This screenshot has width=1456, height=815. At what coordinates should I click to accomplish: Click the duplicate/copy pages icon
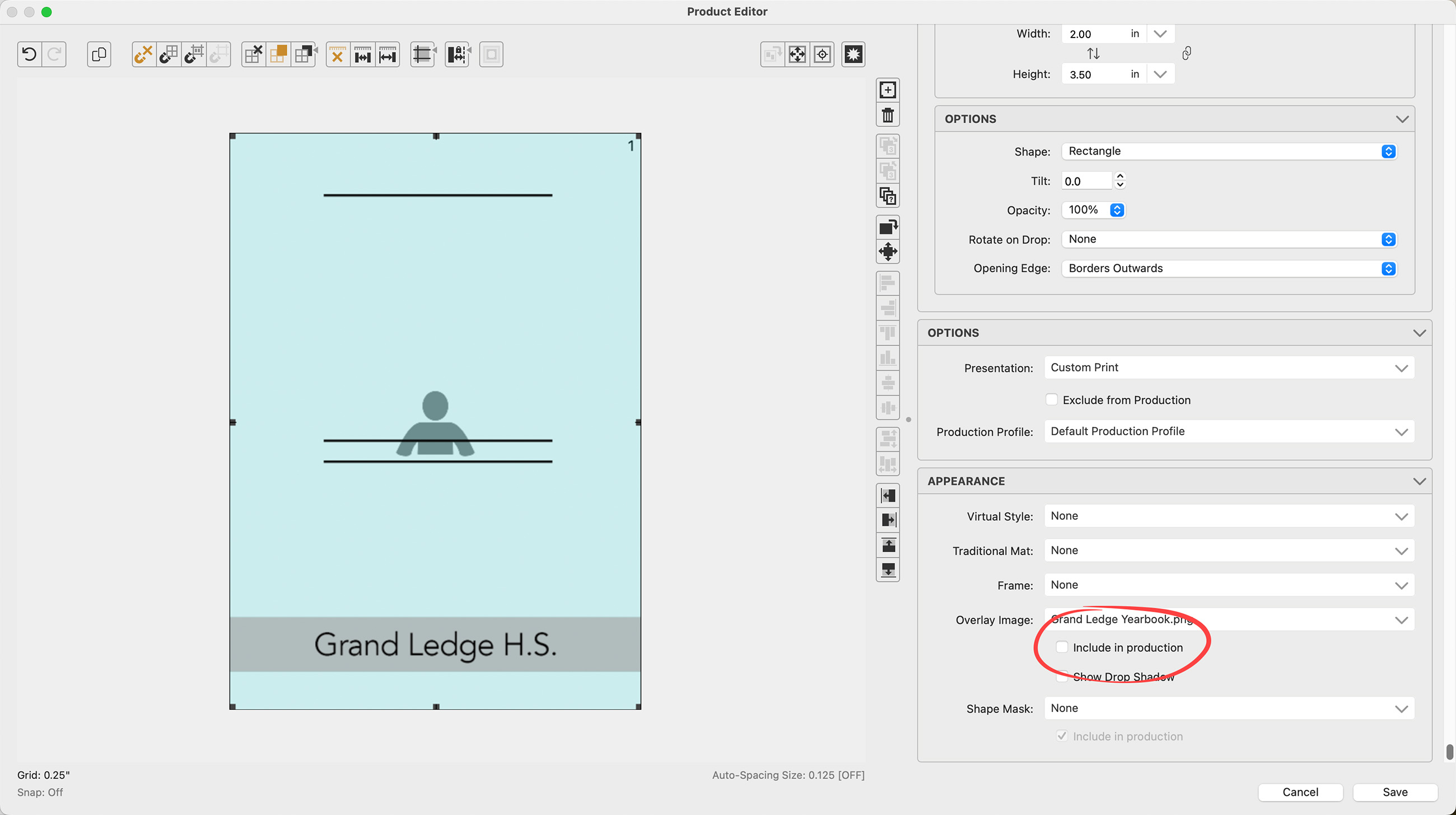pos(99,54)
